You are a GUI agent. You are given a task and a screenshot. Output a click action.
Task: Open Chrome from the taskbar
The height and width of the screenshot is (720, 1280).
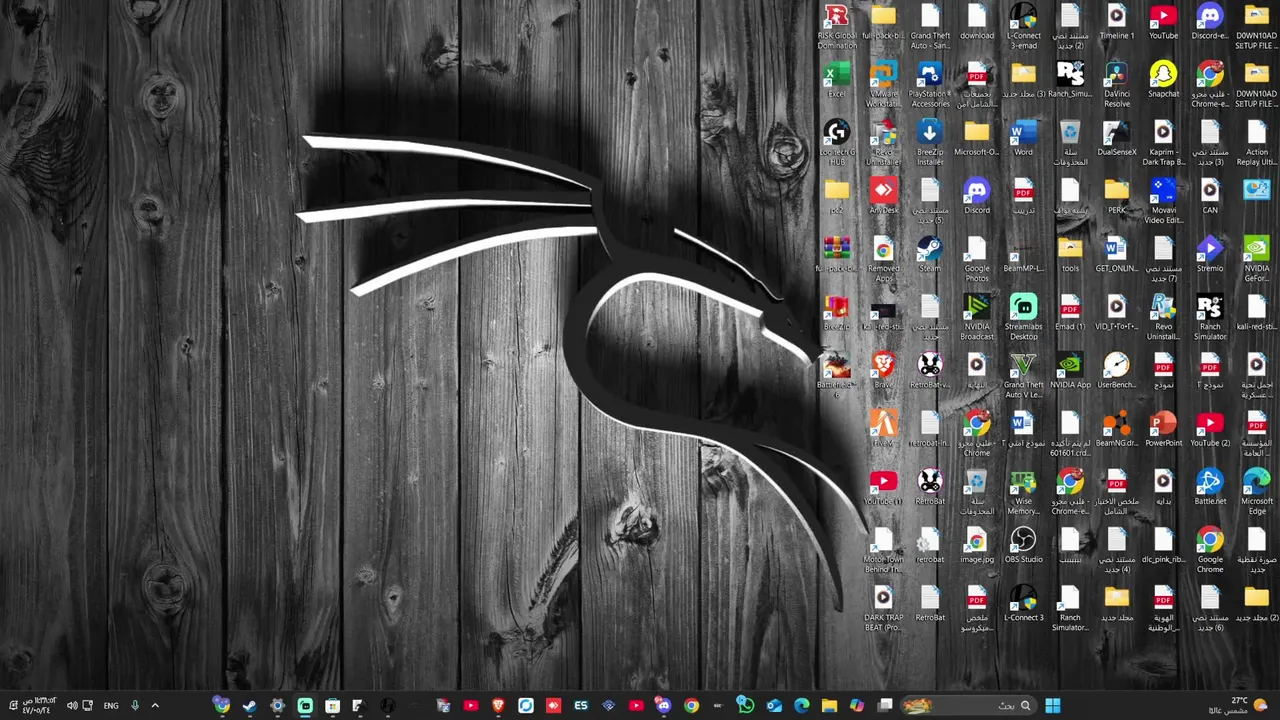[x=691, y=706]
